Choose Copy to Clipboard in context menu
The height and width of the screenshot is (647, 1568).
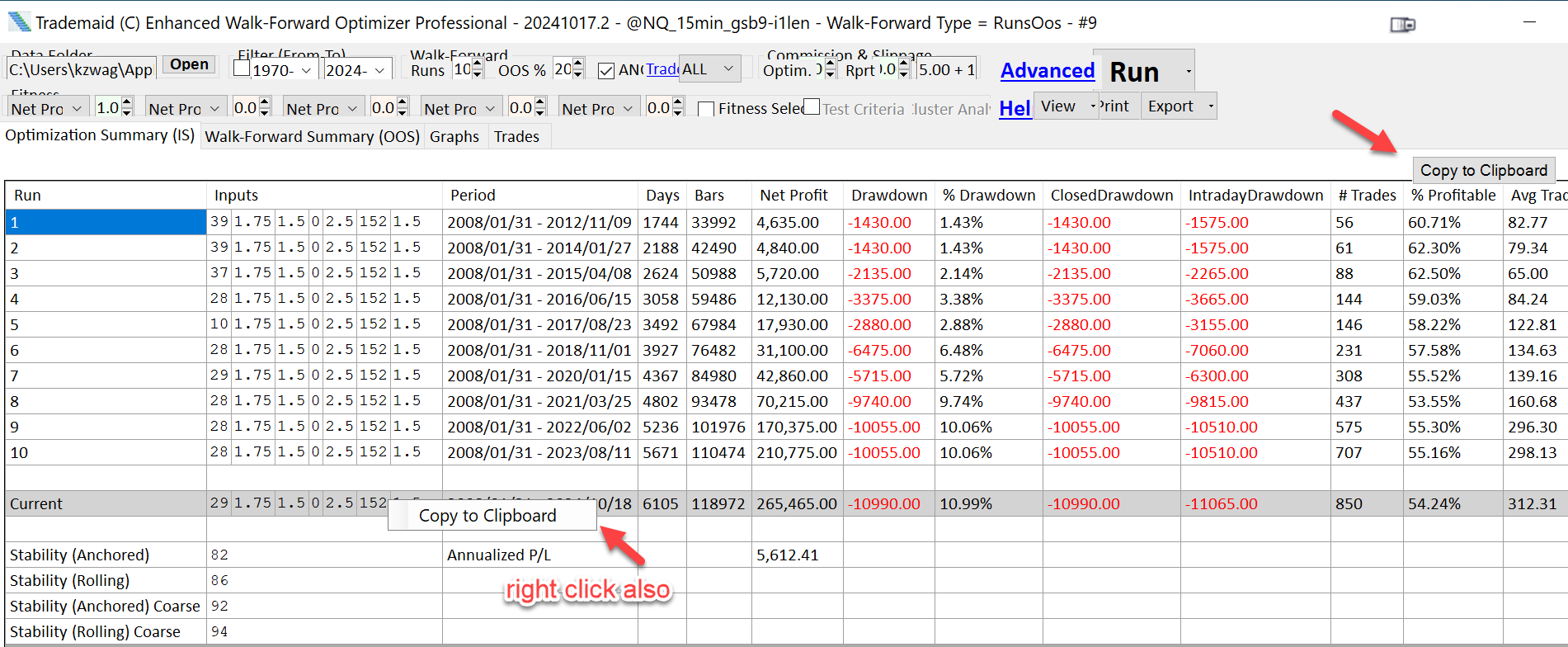click(487, 516)
